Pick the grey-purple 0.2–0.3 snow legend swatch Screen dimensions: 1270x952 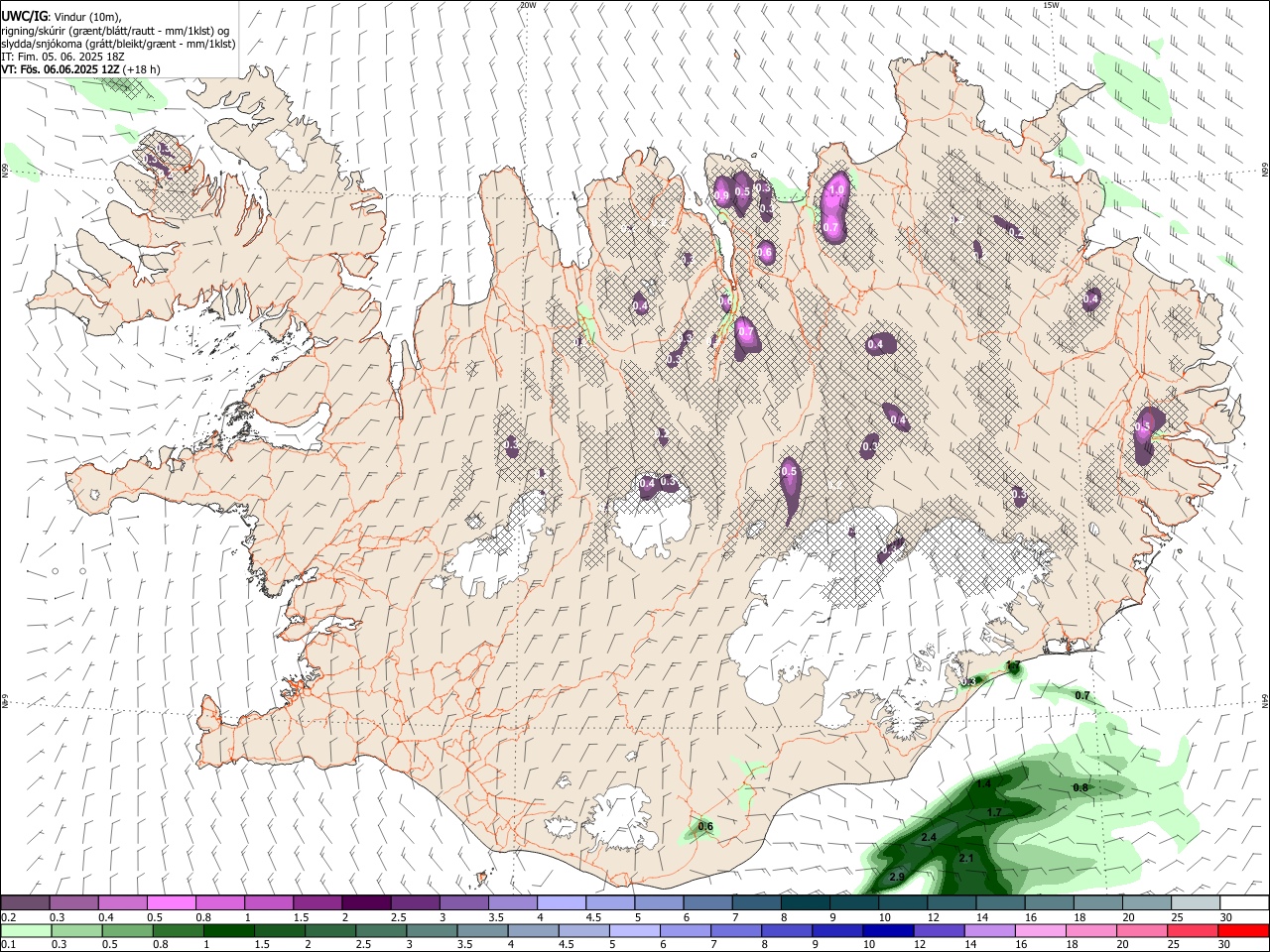[25, 903]
